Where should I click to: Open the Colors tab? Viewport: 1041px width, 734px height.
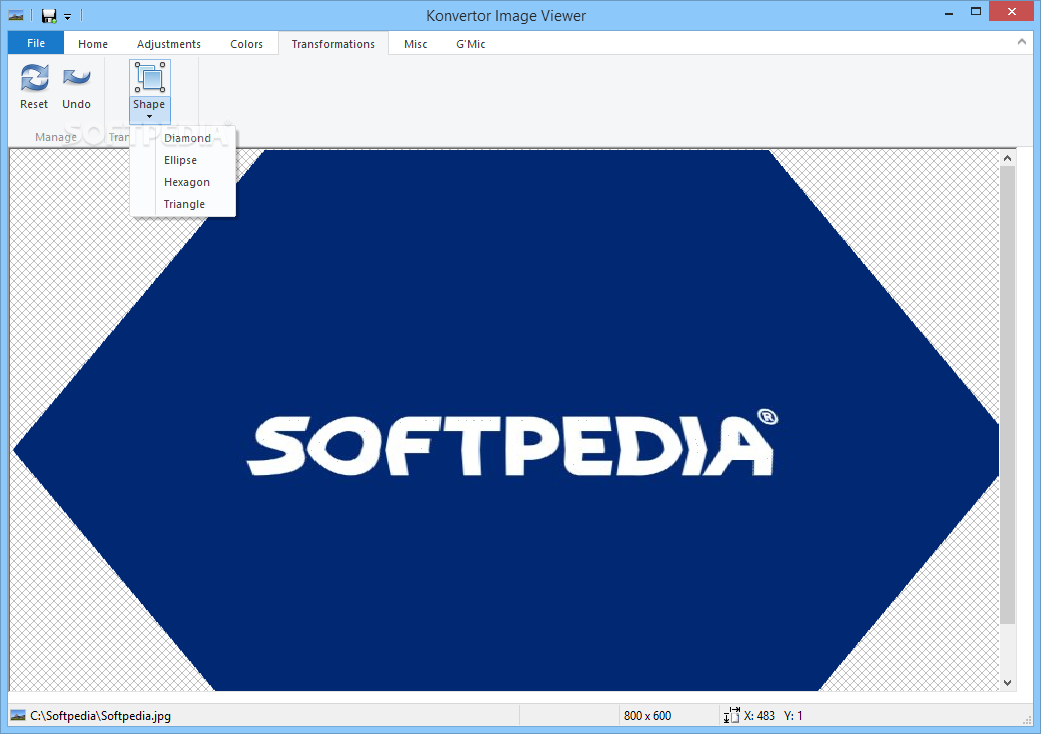point(246,44)
